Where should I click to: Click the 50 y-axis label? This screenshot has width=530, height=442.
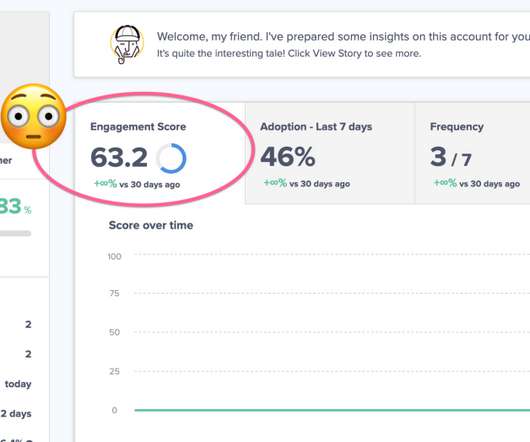[115, 332]
